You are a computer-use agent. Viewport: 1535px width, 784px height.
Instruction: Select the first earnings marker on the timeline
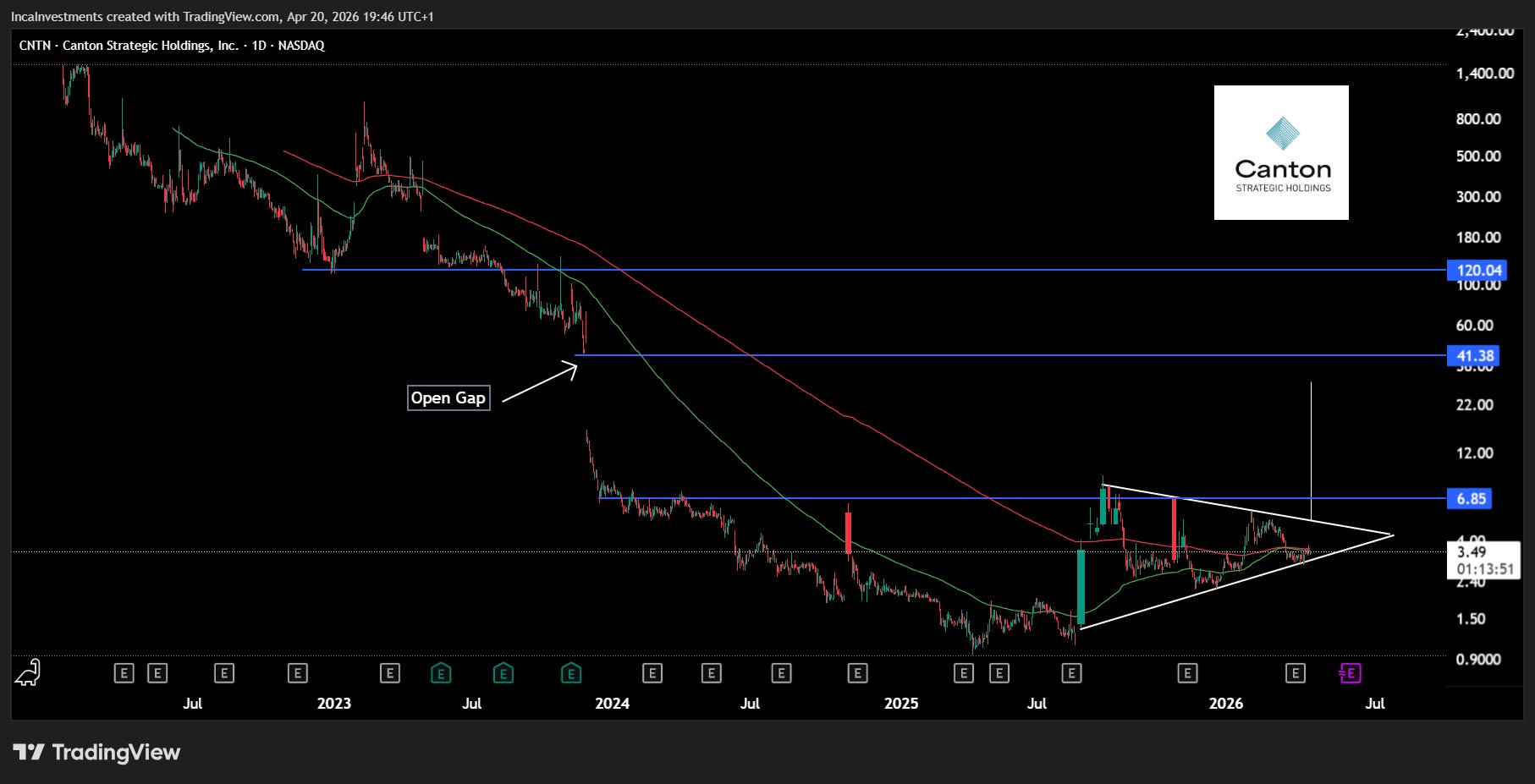(x=124, y=673)
